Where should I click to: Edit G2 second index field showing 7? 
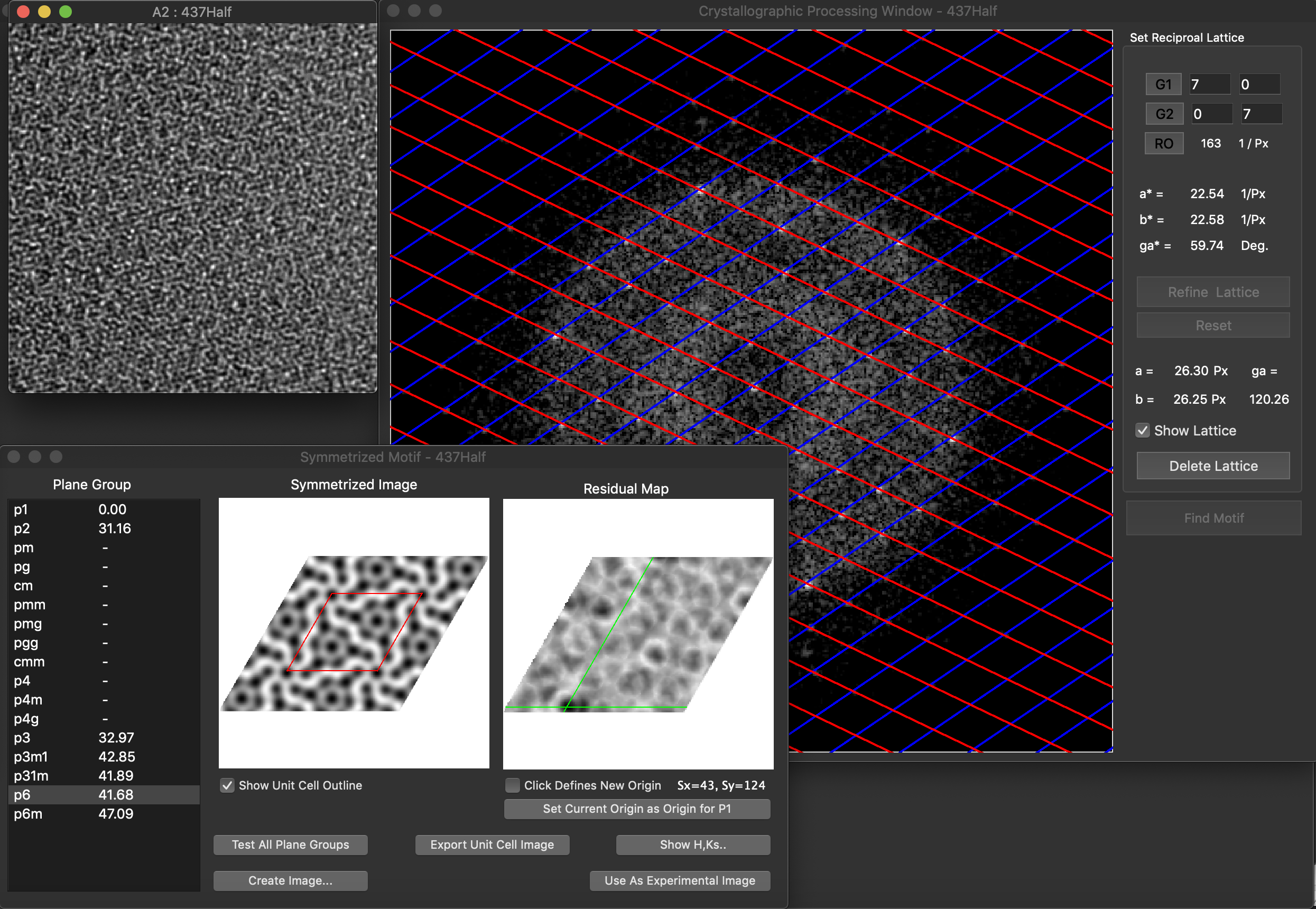tap(1262, 114)
